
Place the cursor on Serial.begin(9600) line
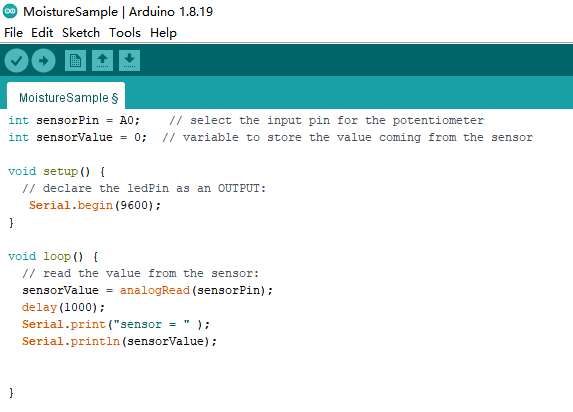[x=95, y=205]
